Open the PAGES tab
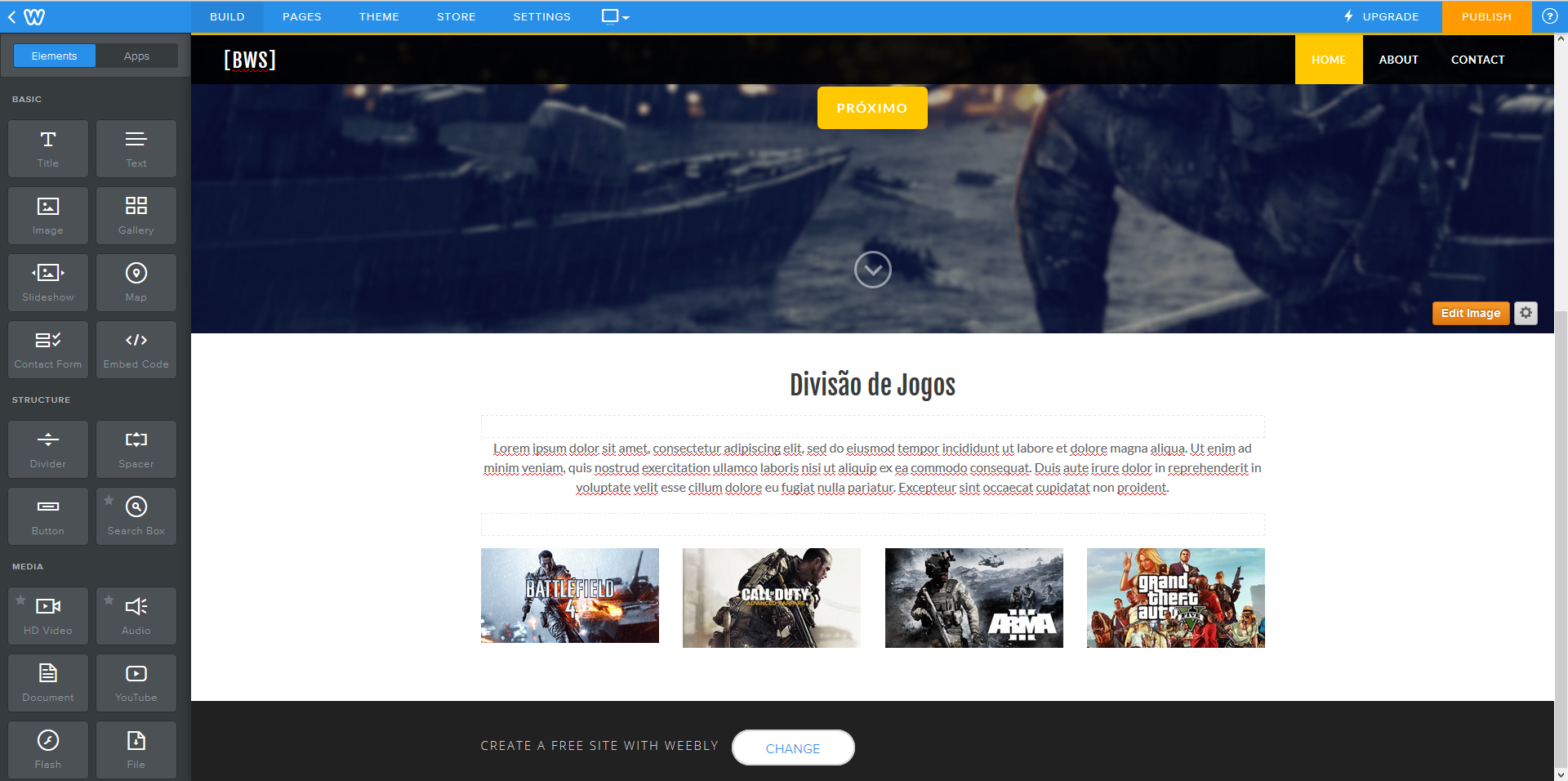This screenshot has height=781, width=1568. (302, 16)
